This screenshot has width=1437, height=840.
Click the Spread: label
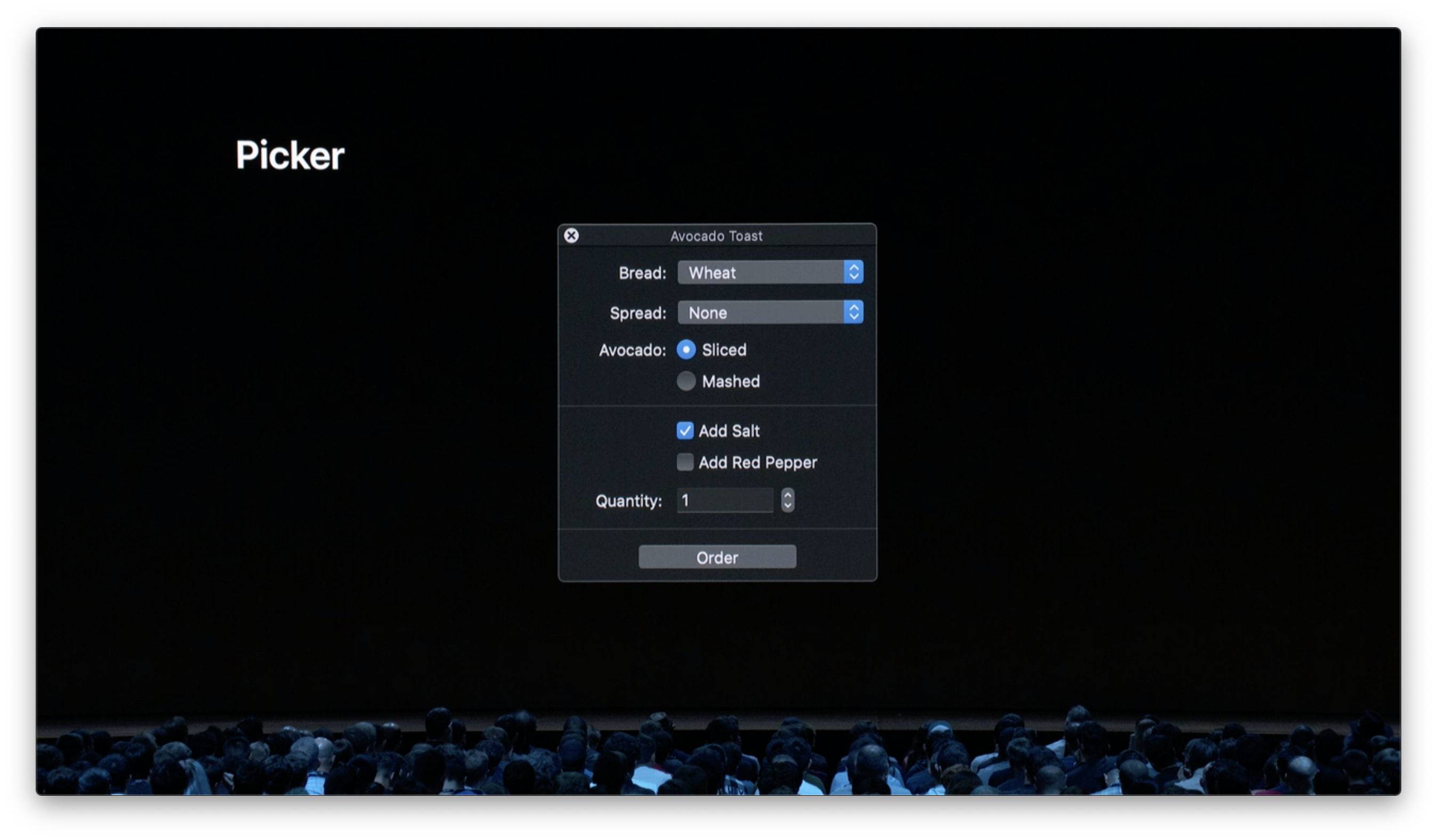637,313
